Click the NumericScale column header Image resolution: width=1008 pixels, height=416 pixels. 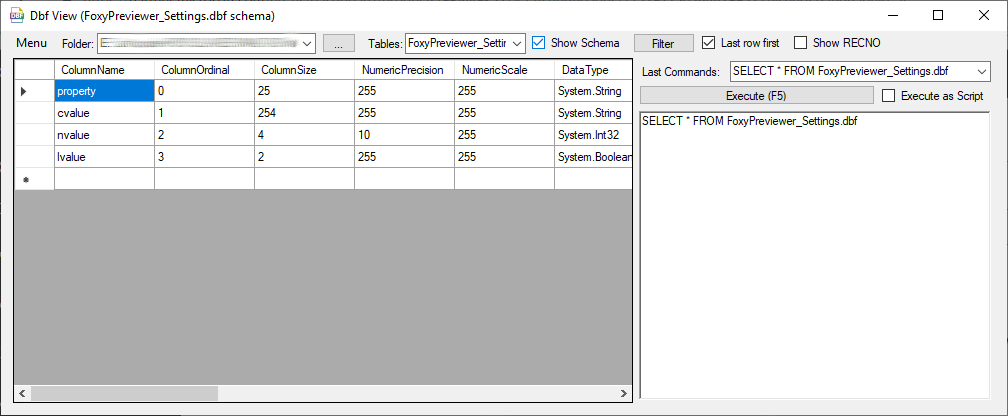tap(505, 70)
